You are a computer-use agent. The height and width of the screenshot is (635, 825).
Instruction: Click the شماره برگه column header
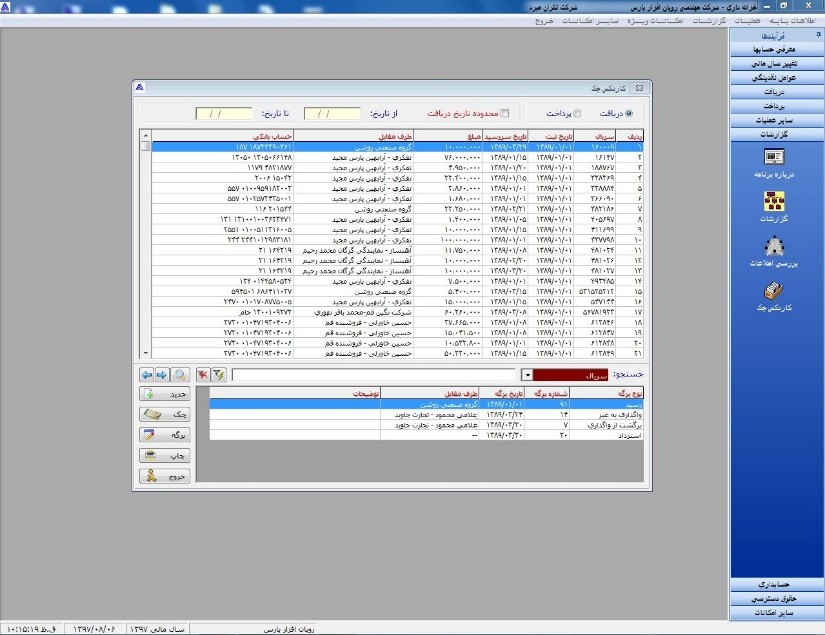(x=547, y=394)
